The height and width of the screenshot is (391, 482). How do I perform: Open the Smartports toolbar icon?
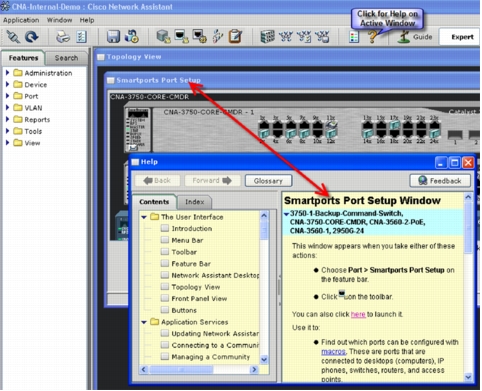coord(182,37)
